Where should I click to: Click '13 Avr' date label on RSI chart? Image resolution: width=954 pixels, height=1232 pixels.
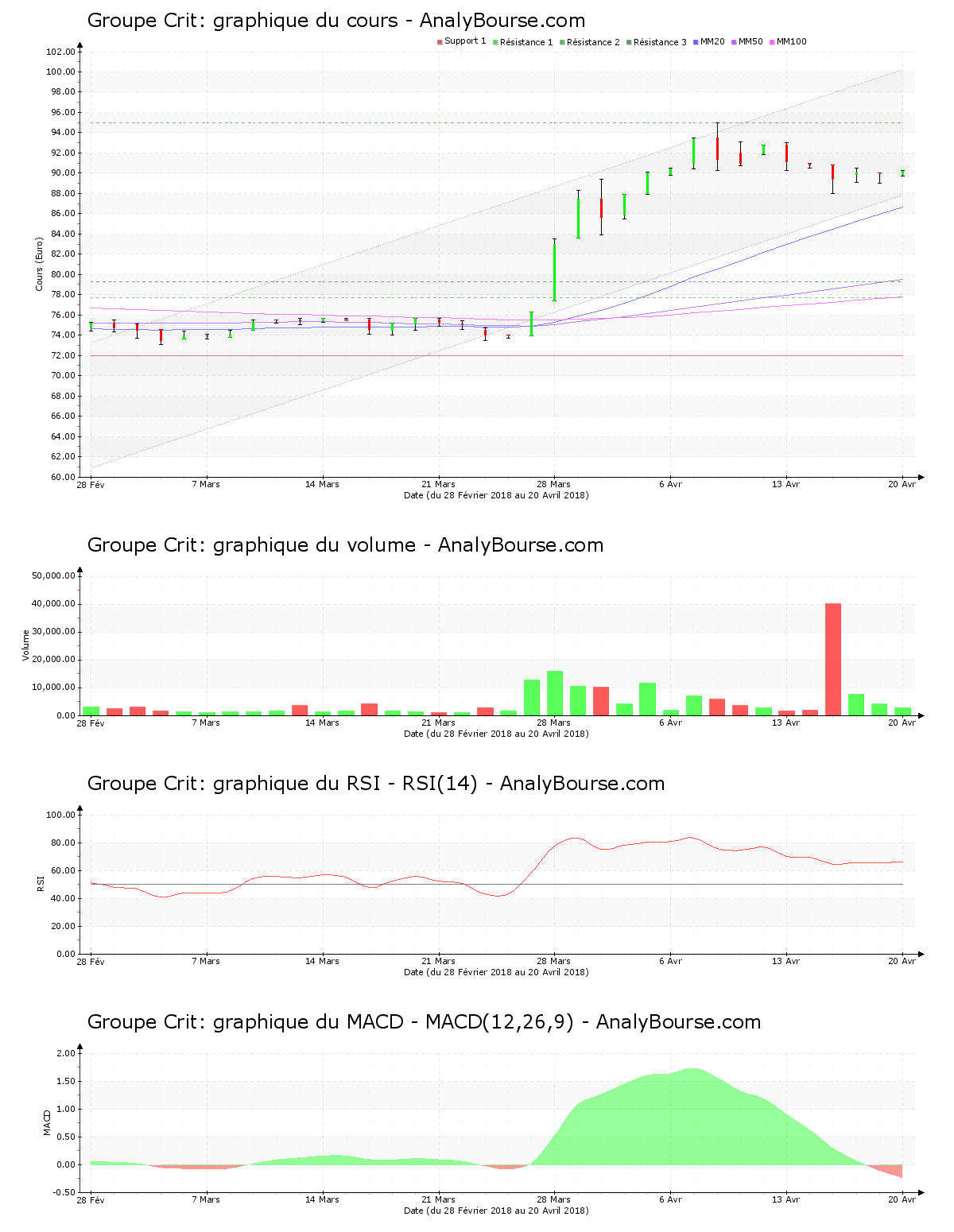coord(786,961)
